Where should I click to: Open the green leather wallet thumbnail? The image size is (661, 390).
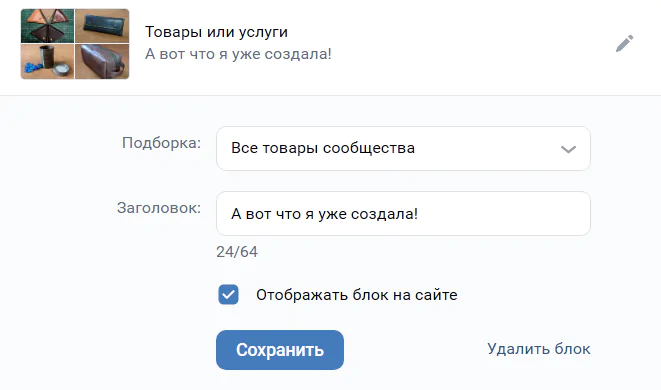point(102,26)
